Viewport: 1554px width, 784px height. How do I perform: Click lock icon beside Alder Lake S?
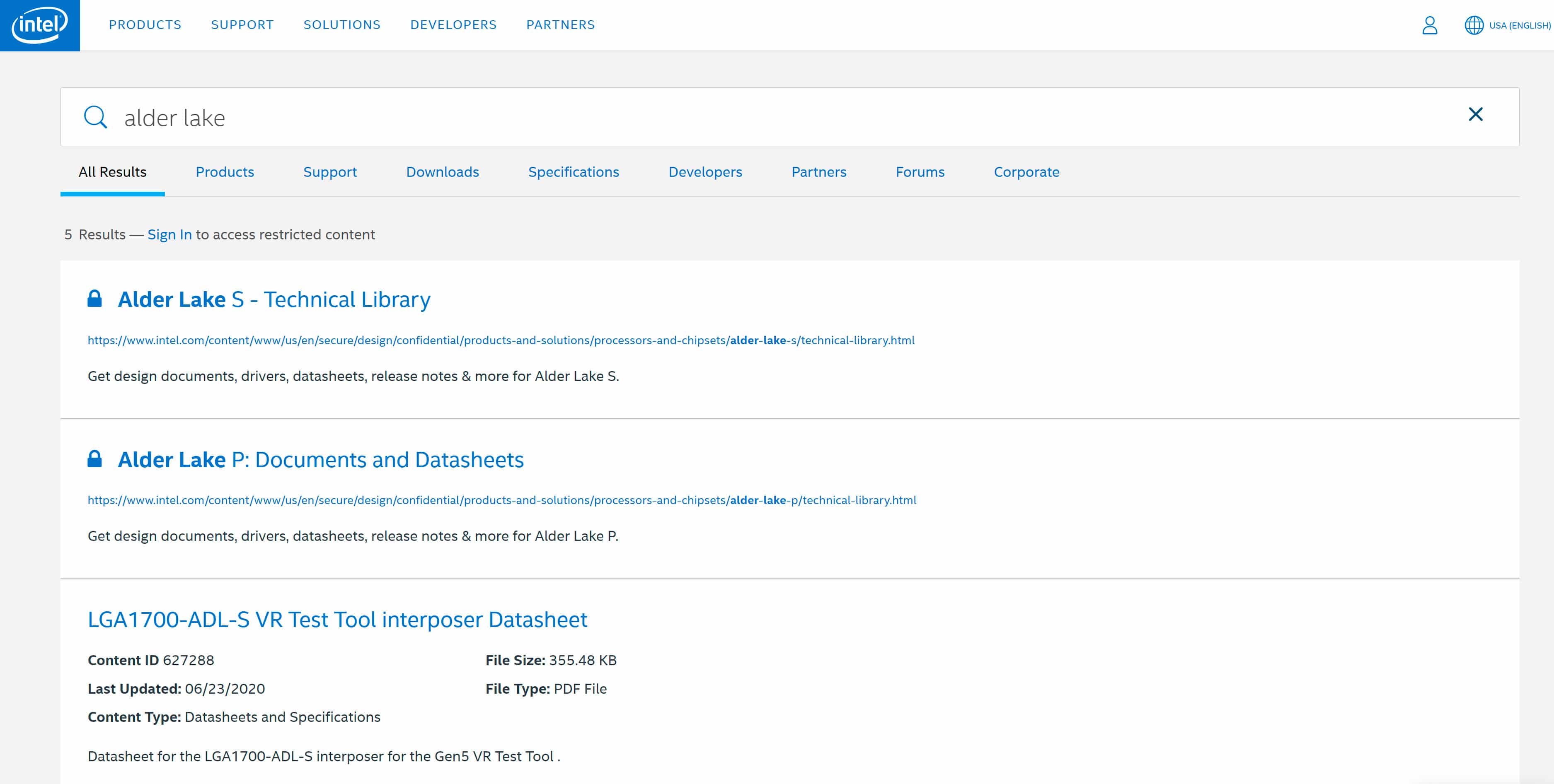[x=95, y=299]
